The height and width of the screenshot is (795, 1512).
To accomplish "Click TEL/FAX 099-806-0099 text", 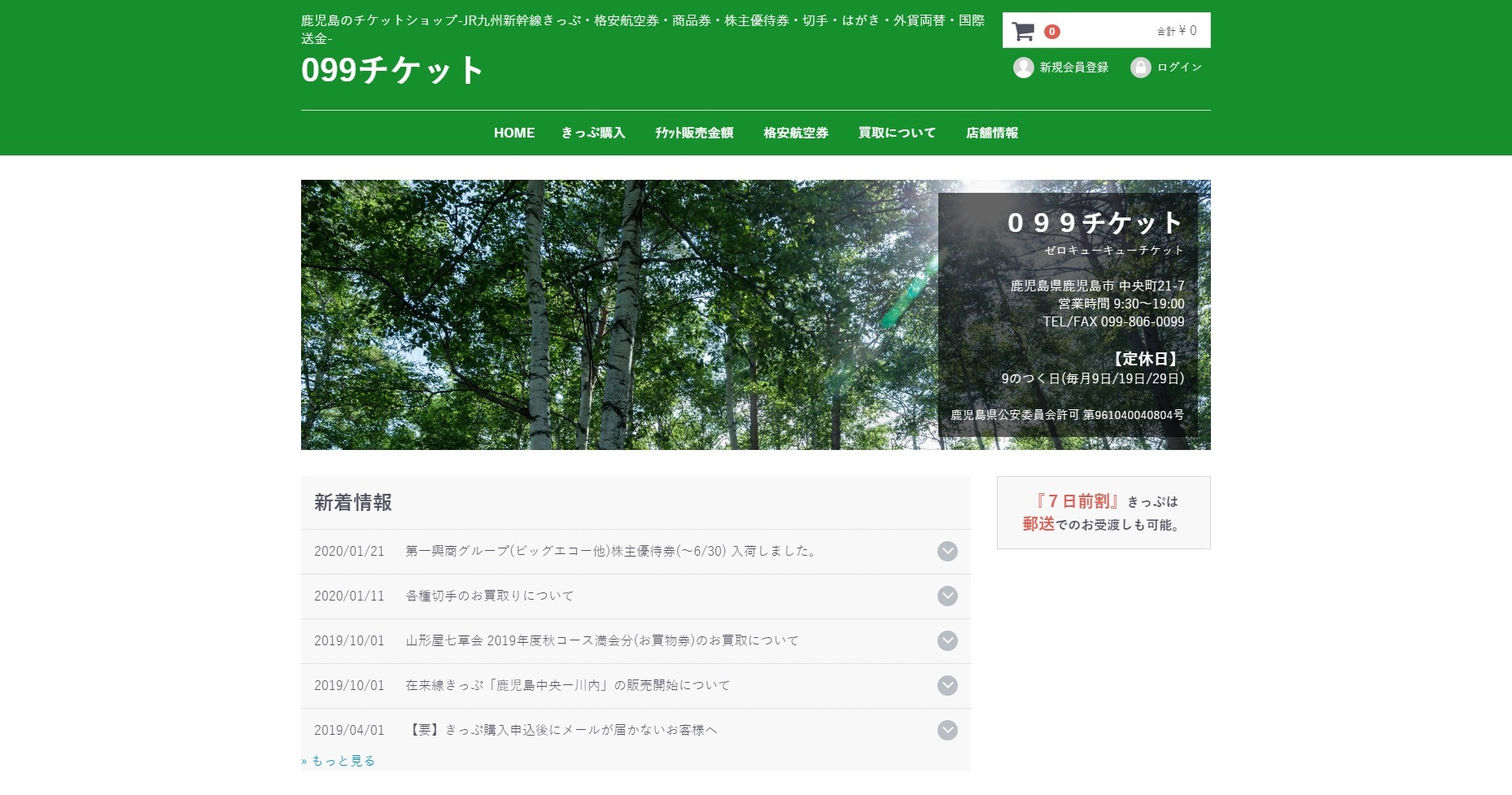I will pos(1113,321).
